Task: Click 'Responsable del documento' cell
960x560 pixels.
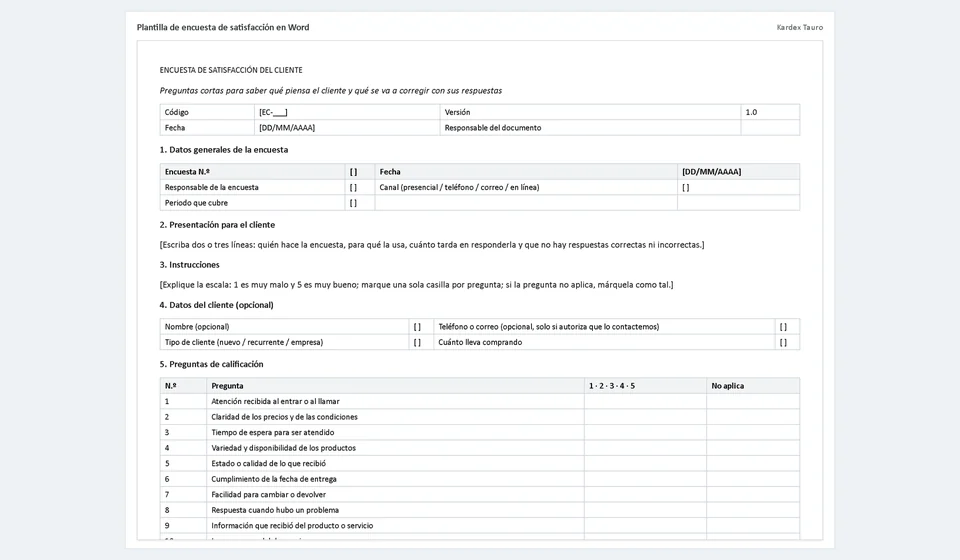Action: click(x=590, y=128)
